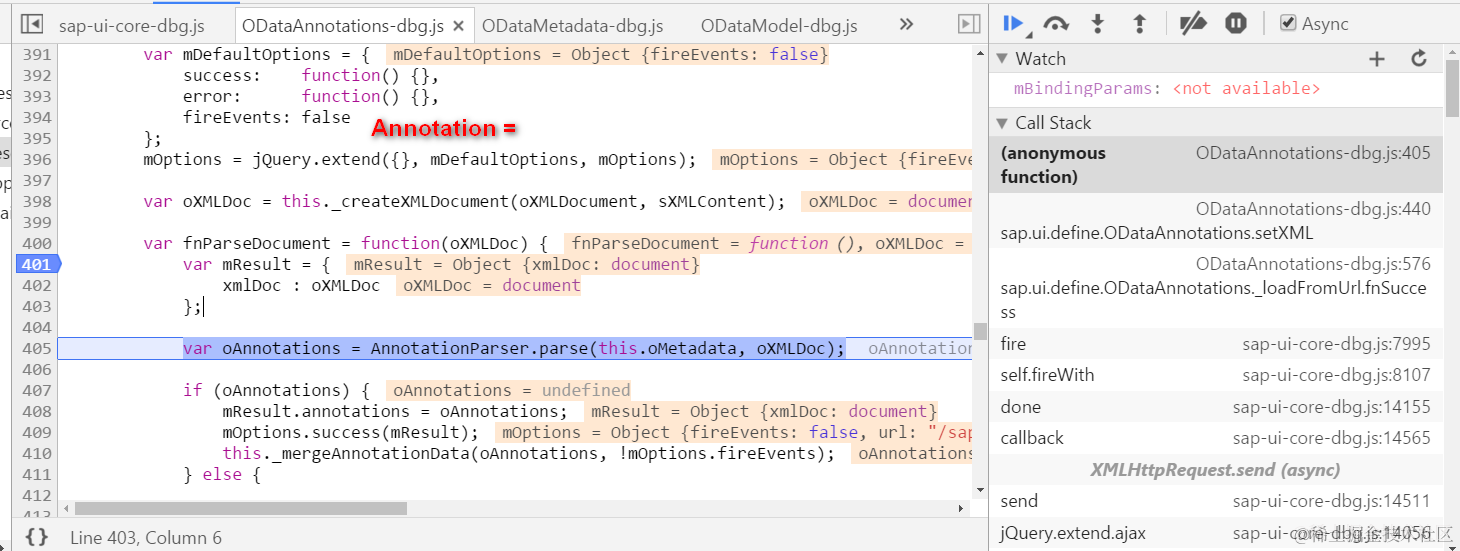Select the done stack frame
The image size is (1460, 551).
[1216, 407]
